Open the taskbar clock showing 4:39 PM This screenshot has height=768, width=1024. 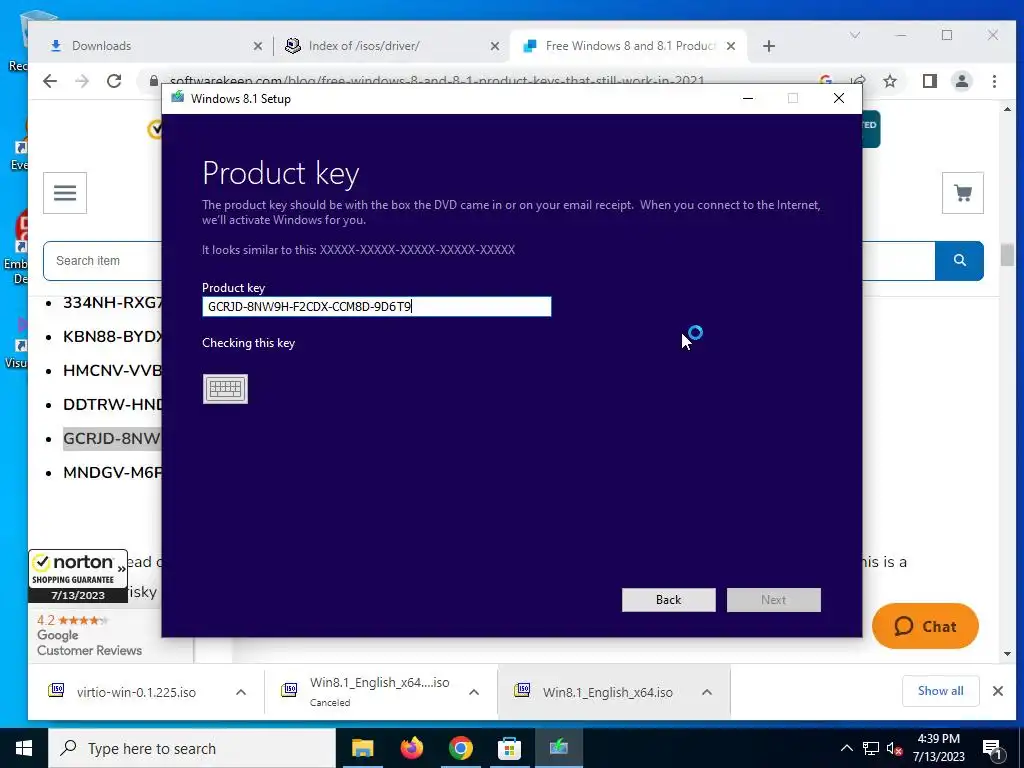938,748
